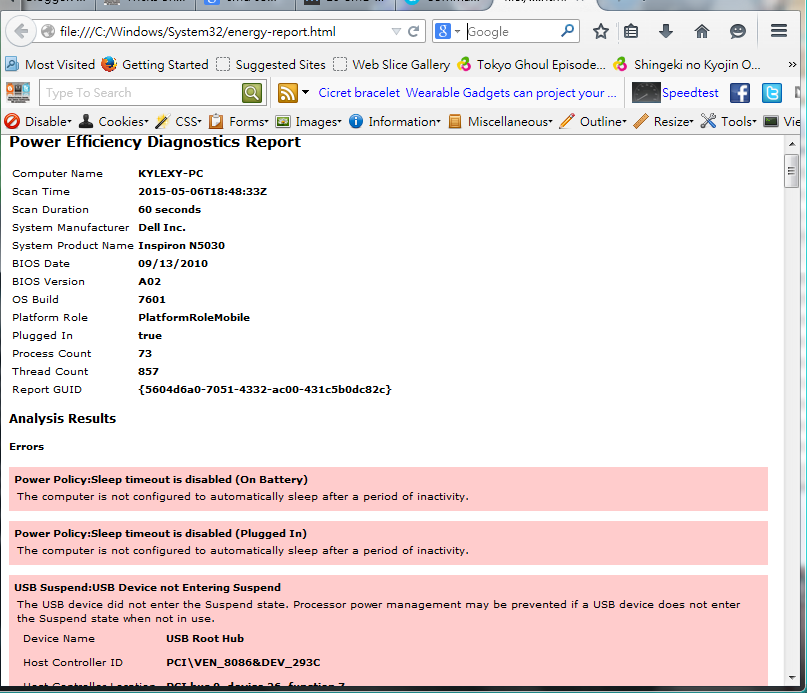Click the toolbar logo icon beside search
Image resolution: width=807 pixels, height=693 pixels.
coord(18,93)
